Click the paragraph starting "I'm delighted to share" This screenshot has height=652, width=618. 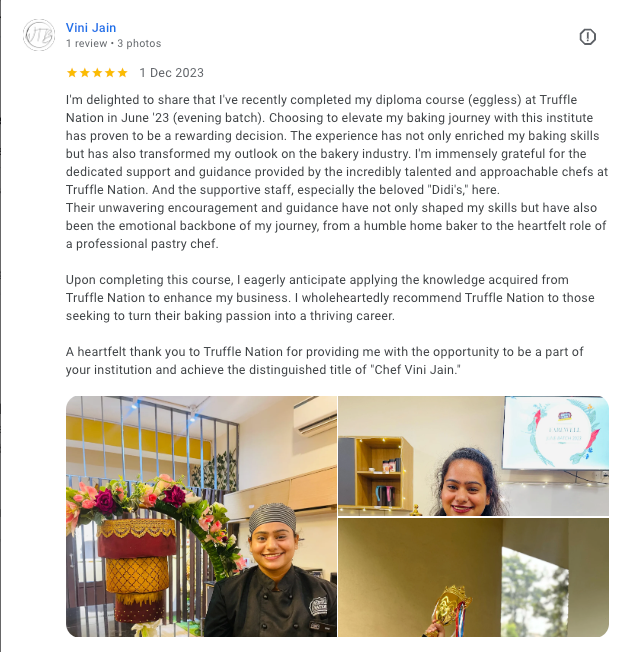(x=337, y=145)
